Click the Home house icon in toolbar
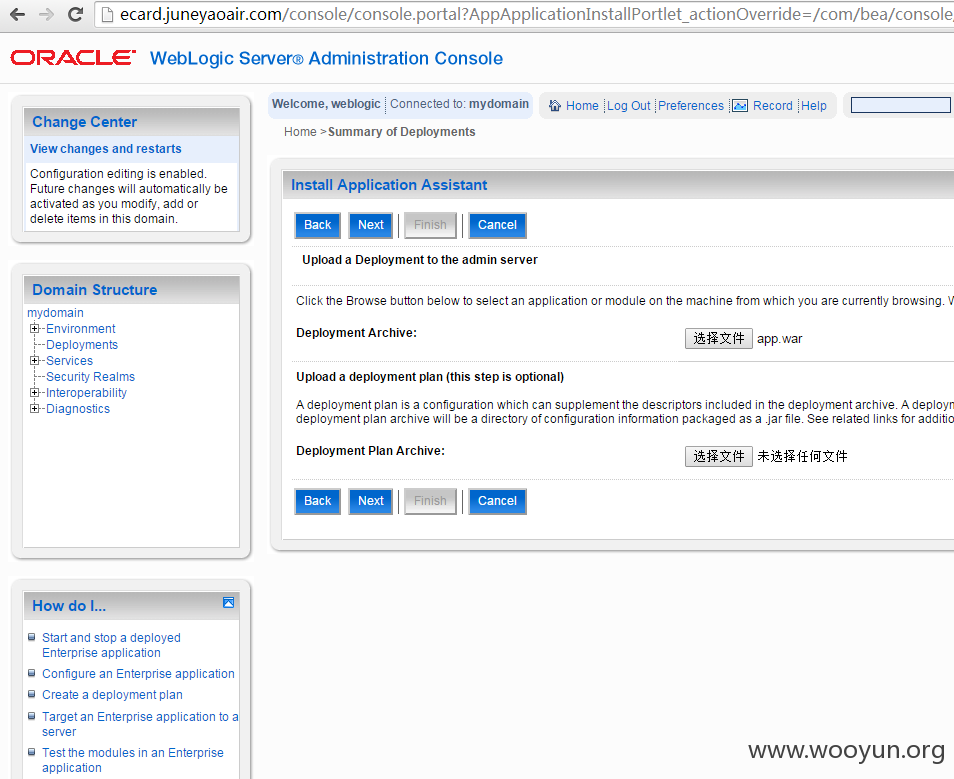This screenshot has height=779, width=954. click(555, 105)
